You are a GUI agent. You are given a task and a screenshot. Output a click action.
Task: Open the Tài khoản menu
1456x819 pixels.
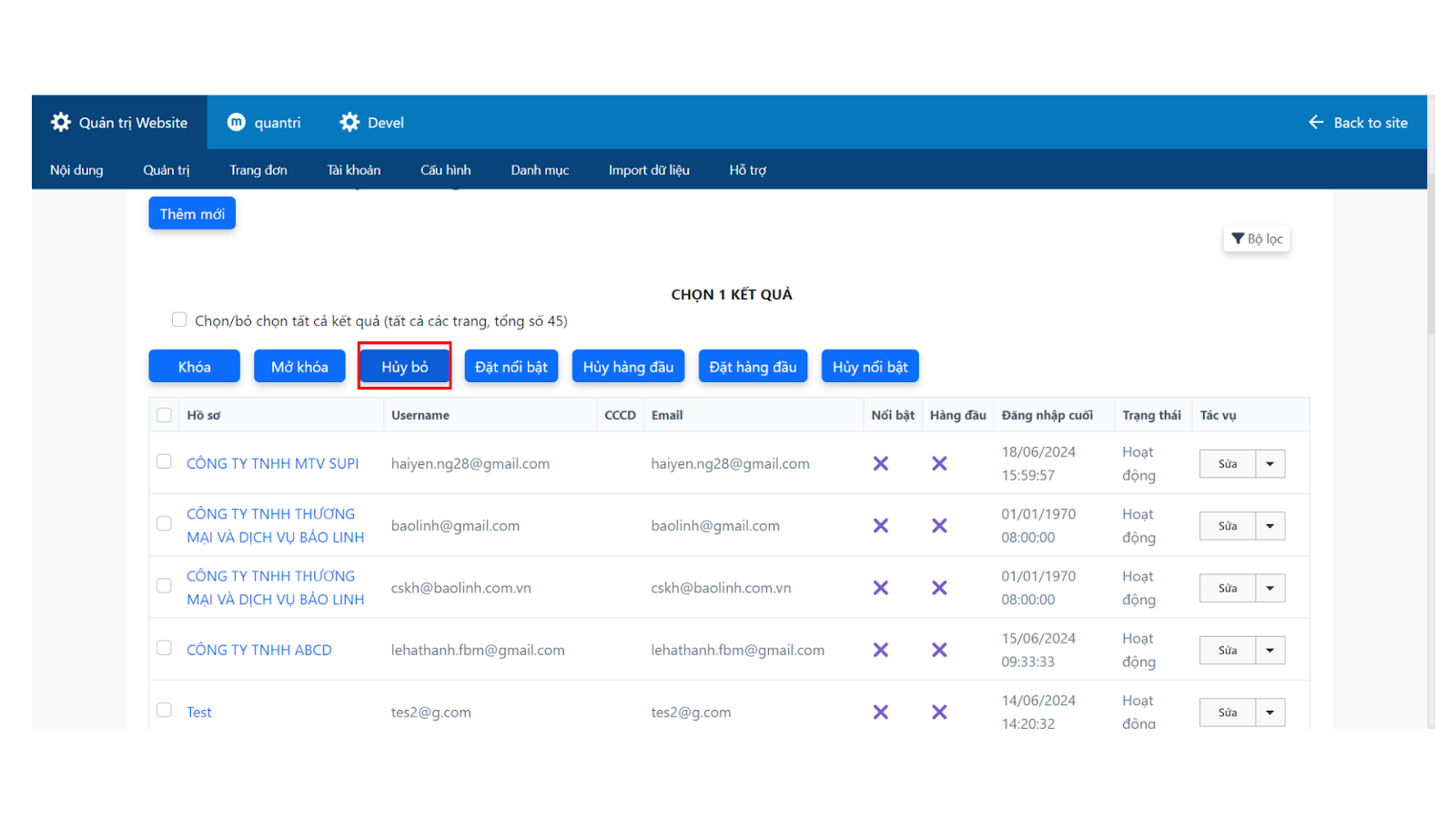[353, 170]
